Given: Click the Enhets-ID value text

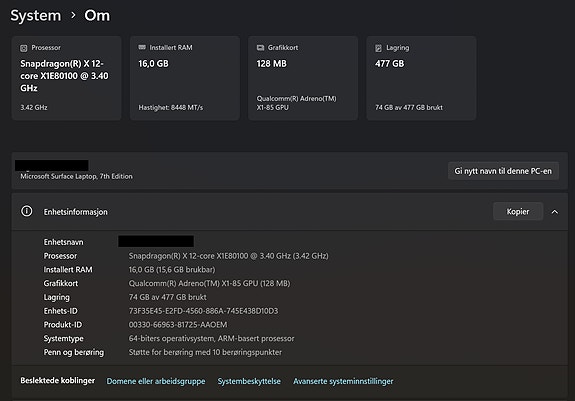Looking at the screenshot, I should (x=203, y=311).
